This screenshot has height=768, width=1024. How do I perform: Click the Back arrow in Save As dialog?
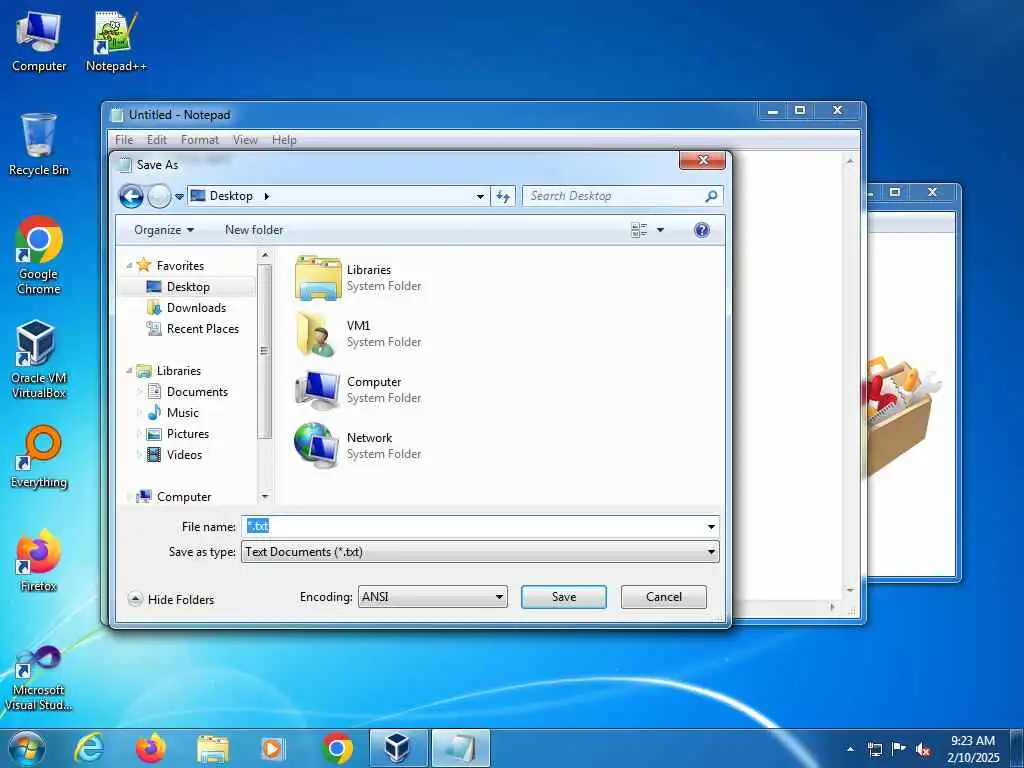point(131,196)
